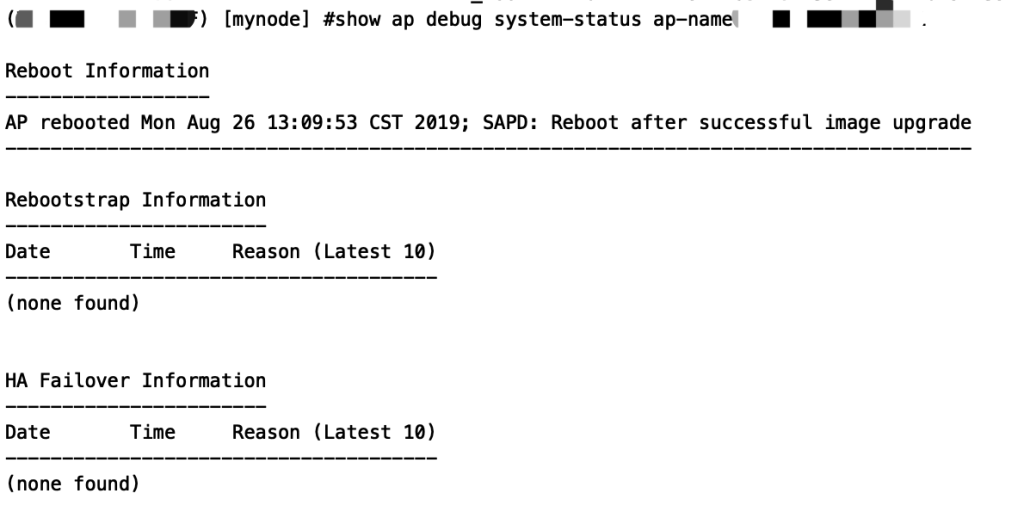Viewport: 1024px width, 518px height.
Task: Click 'debug' in the command line
Action: point(454,20)
